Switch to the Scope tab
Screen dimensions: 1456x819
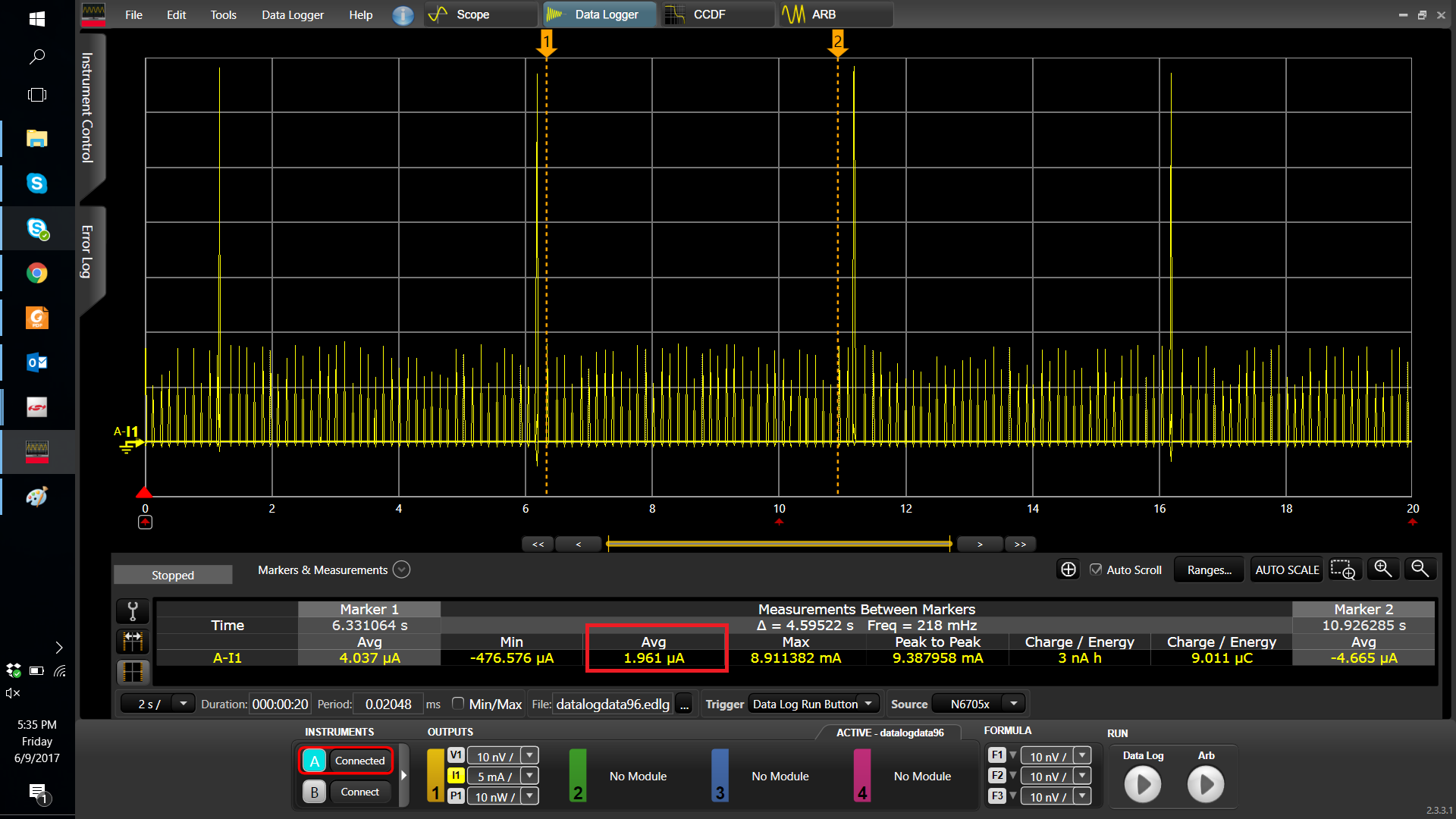click(x=479, y=14)
